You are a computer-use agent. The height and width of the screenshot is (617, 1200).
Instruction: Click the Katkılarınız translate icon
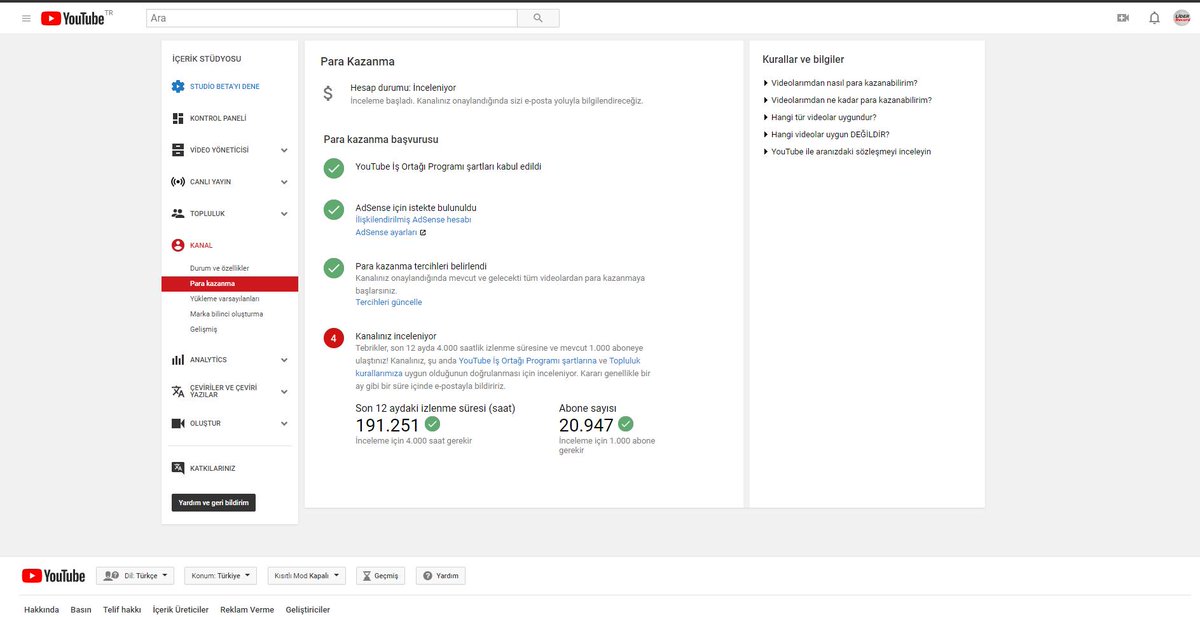pos(178,468)
